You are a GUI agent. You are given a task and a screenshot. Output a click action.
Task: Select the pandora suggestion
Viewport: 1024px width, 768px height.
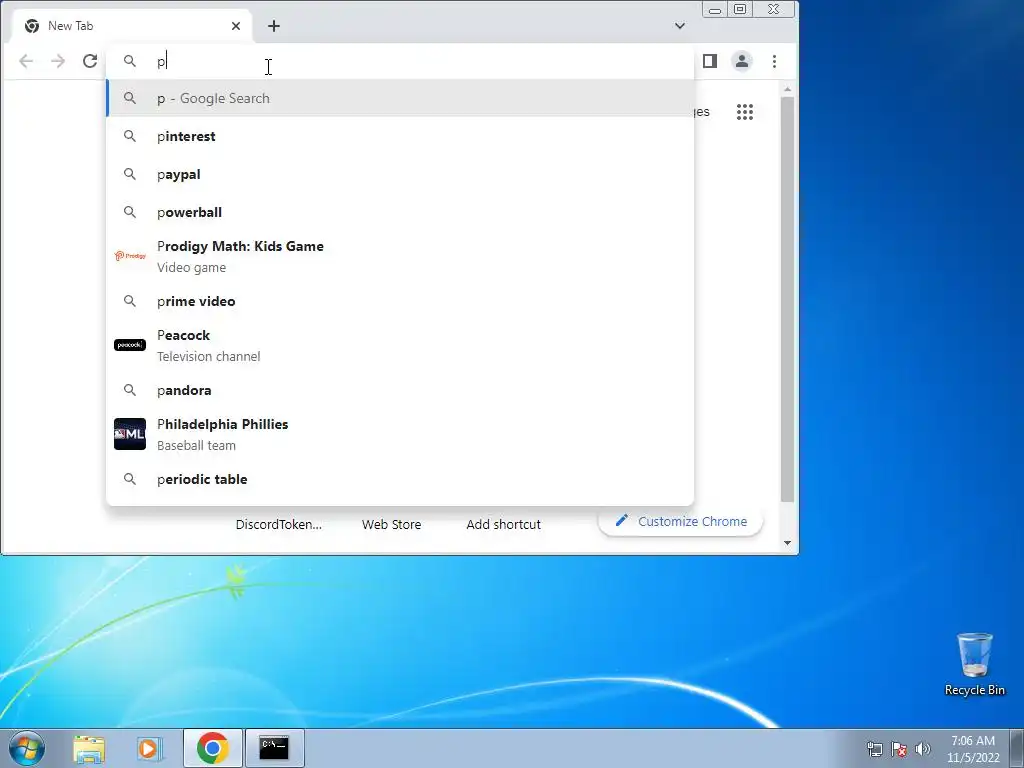point(400,390)
